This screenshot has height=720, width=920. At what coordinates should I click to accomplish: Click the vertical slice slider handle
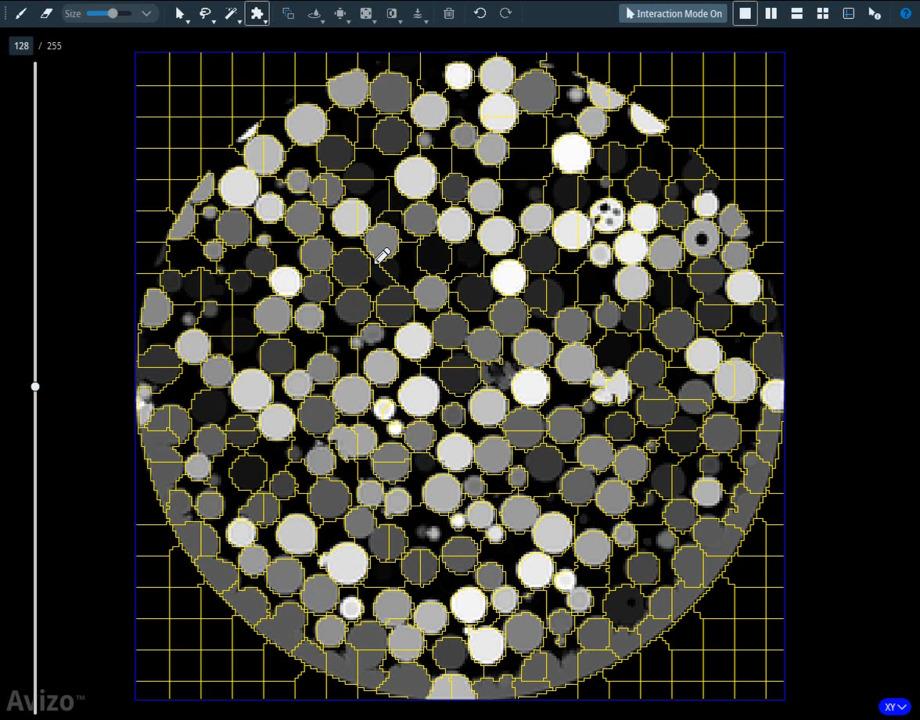point(35,386)
